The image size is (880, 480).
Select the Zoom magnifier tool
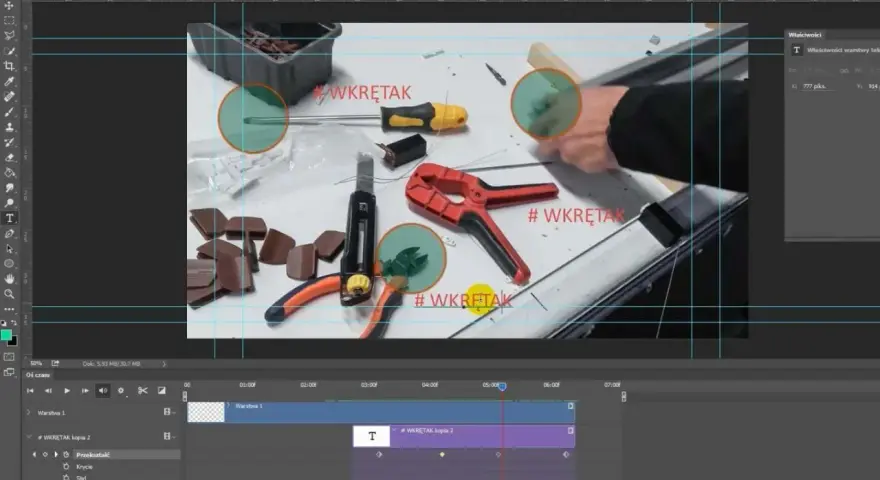click(9, 294)
